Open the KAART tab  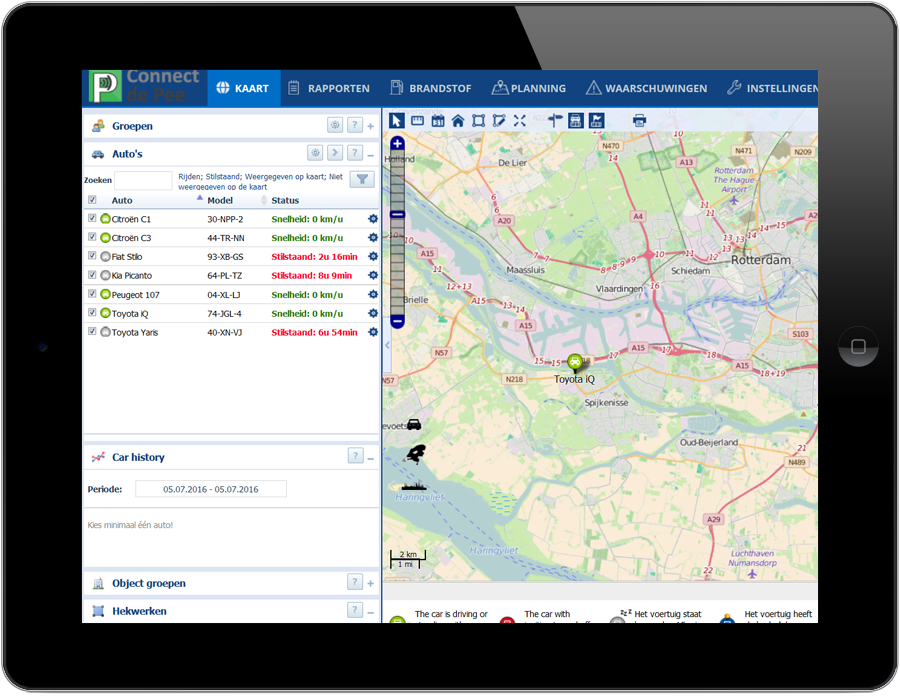[243, 88]
